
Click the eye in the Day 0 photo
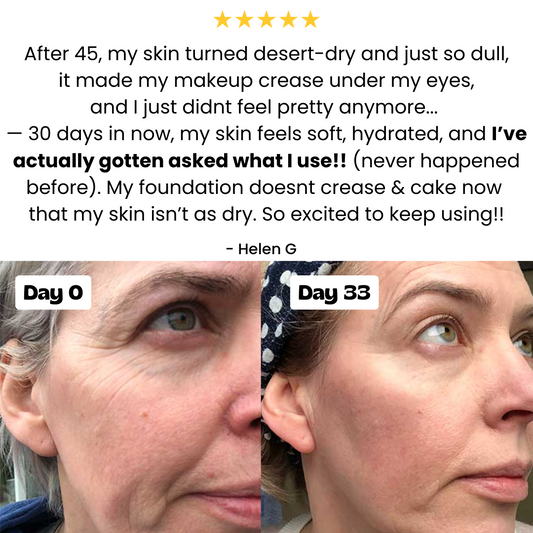(x=178, y=320)
